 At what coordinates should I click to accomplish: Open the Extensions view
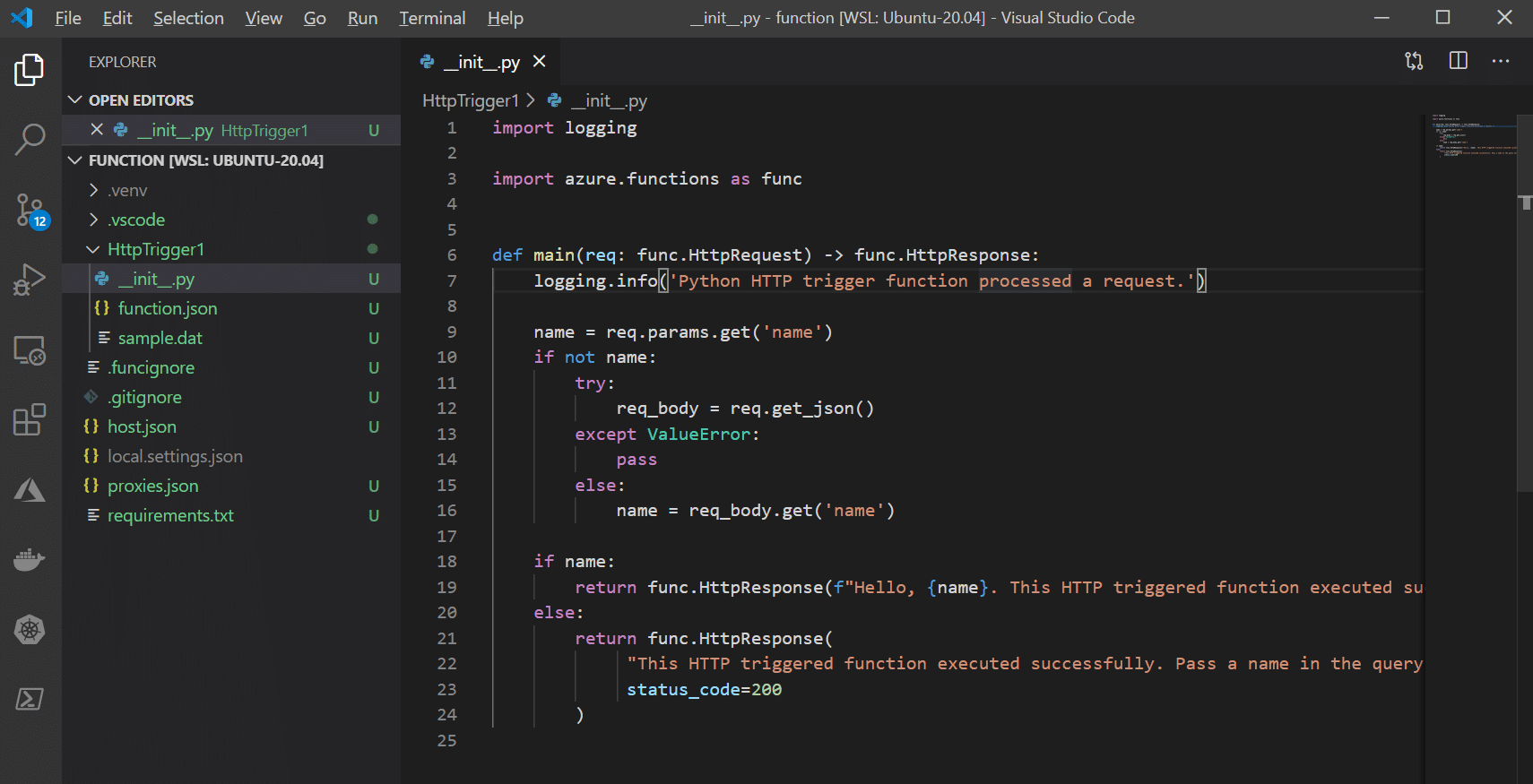[x=30, y=419]
